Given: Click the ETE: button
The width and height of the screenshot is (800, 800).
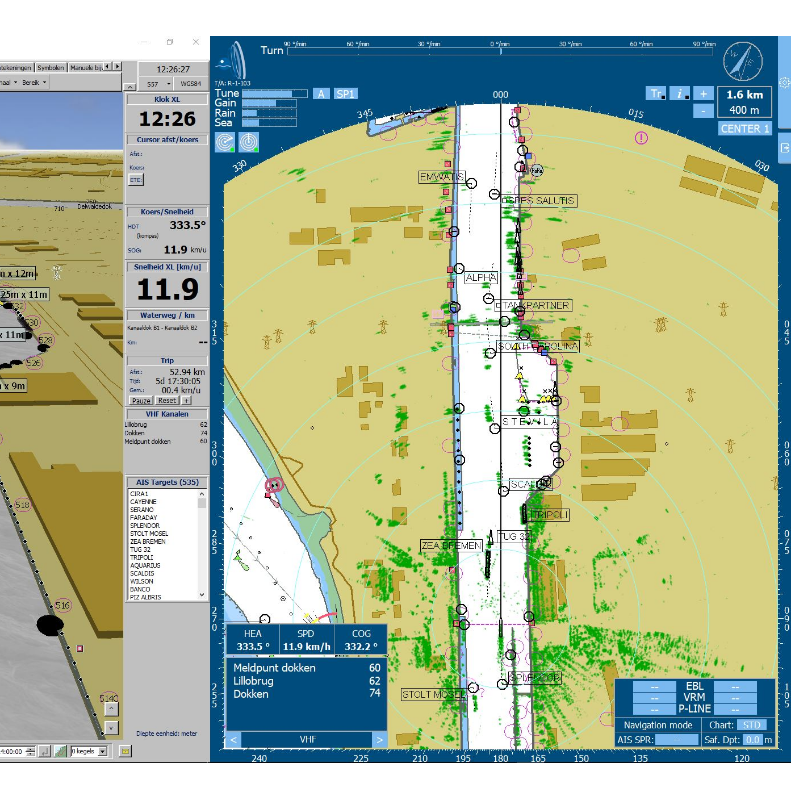Looking at the screenshot, I should point(136,180).
